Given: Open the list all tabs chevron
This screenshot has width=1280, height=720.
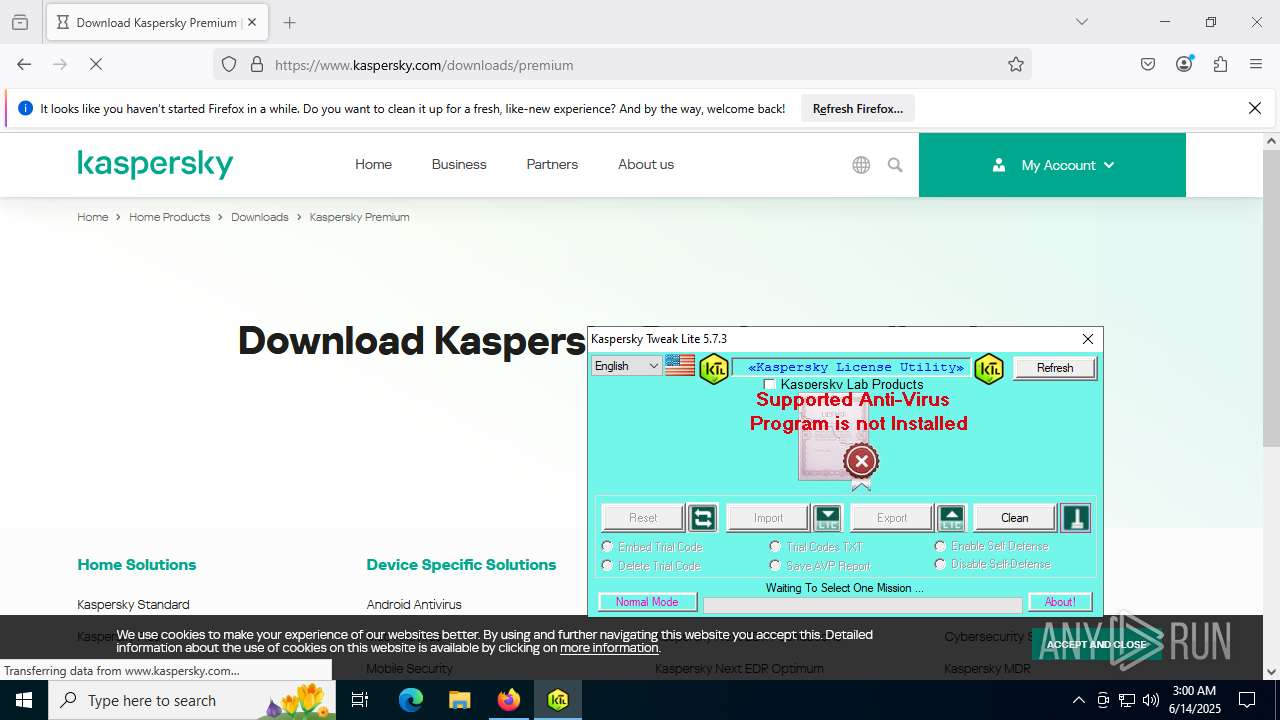Looking at the screenshot, I should (1081, 22).
